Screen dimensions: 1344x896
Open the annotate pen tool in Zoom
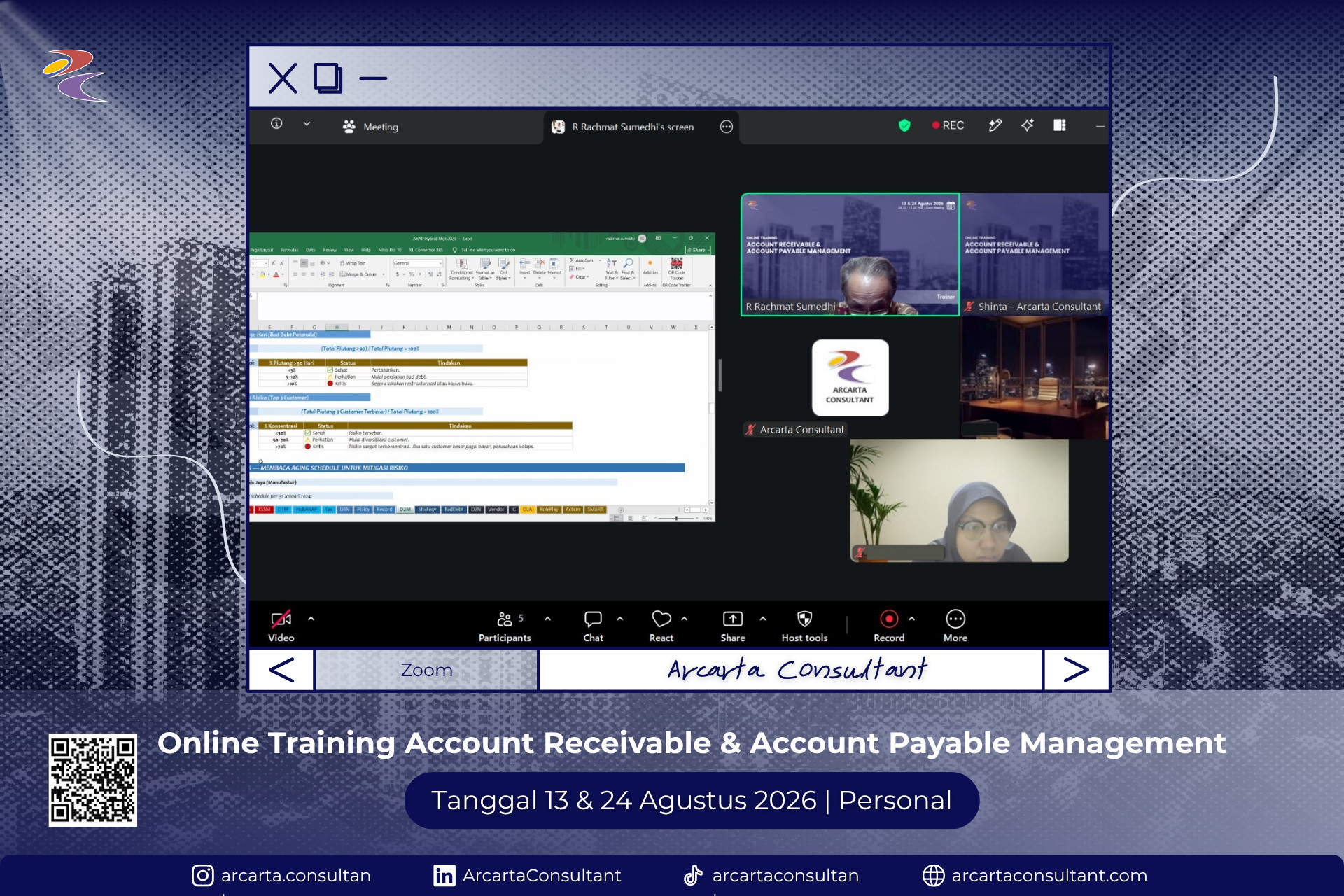[x=995, y=125]
